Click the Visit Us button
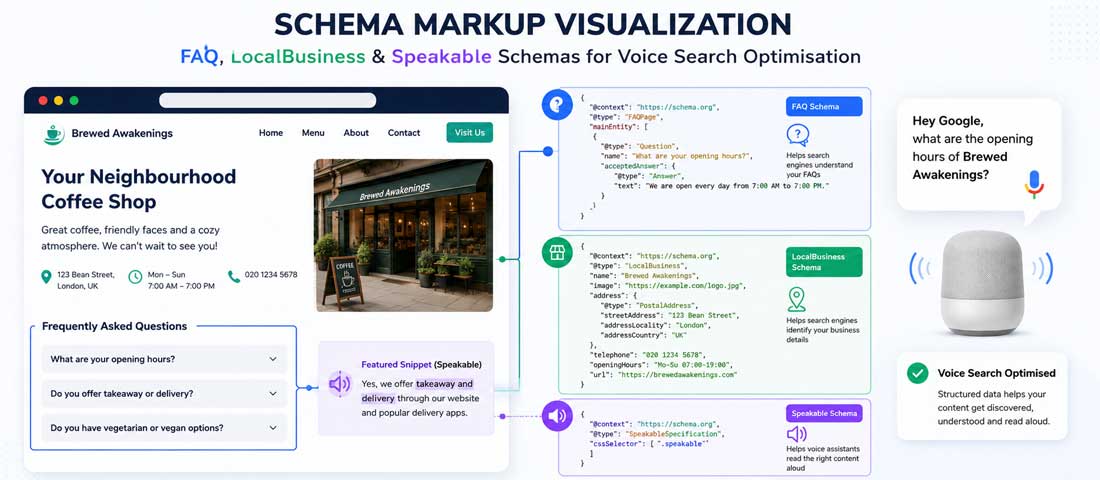This screenshot has width=1100, height=480. click(x=469, y=133)
